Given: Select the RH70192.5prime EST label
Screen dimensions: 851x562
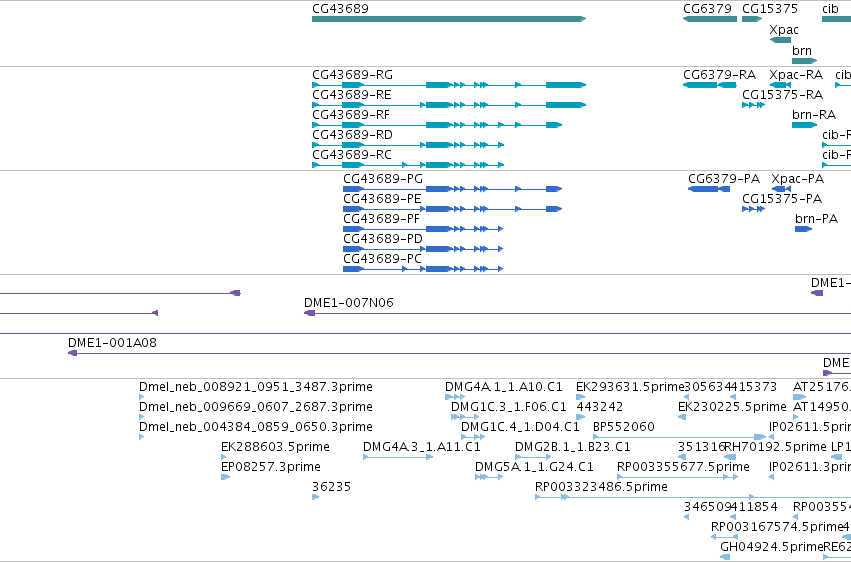Looking at the screenshot, I should click(776, 447).
